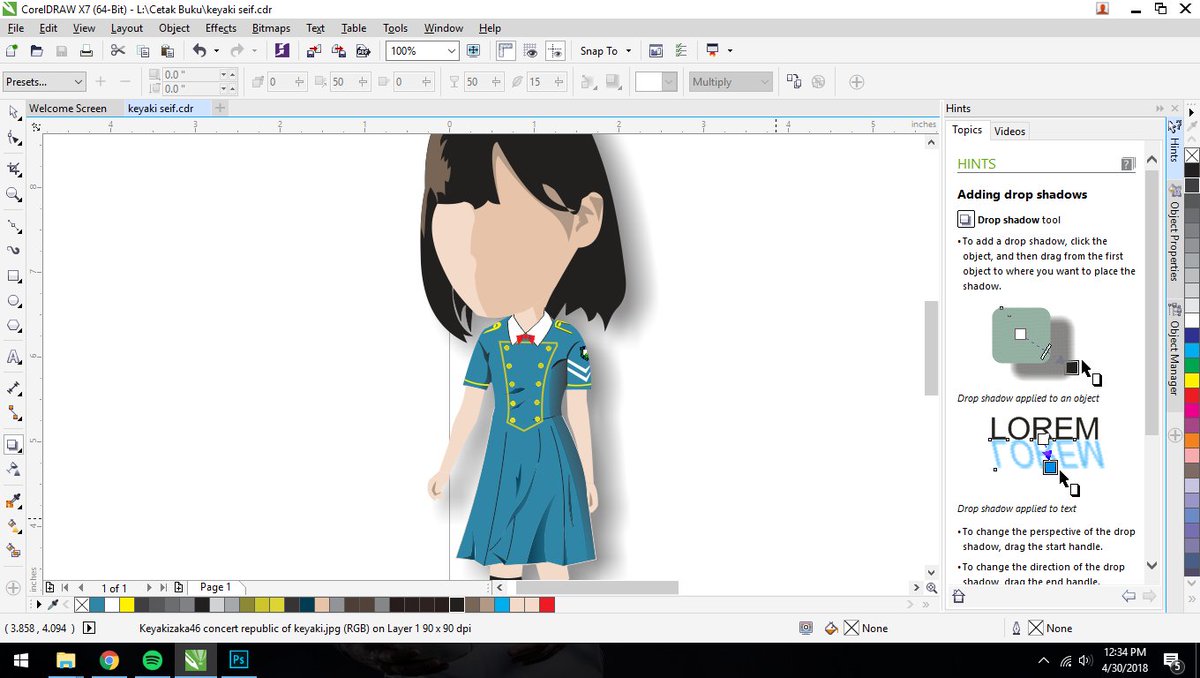
Task: Open the Bitmaps menu
Action: (271, 28)
